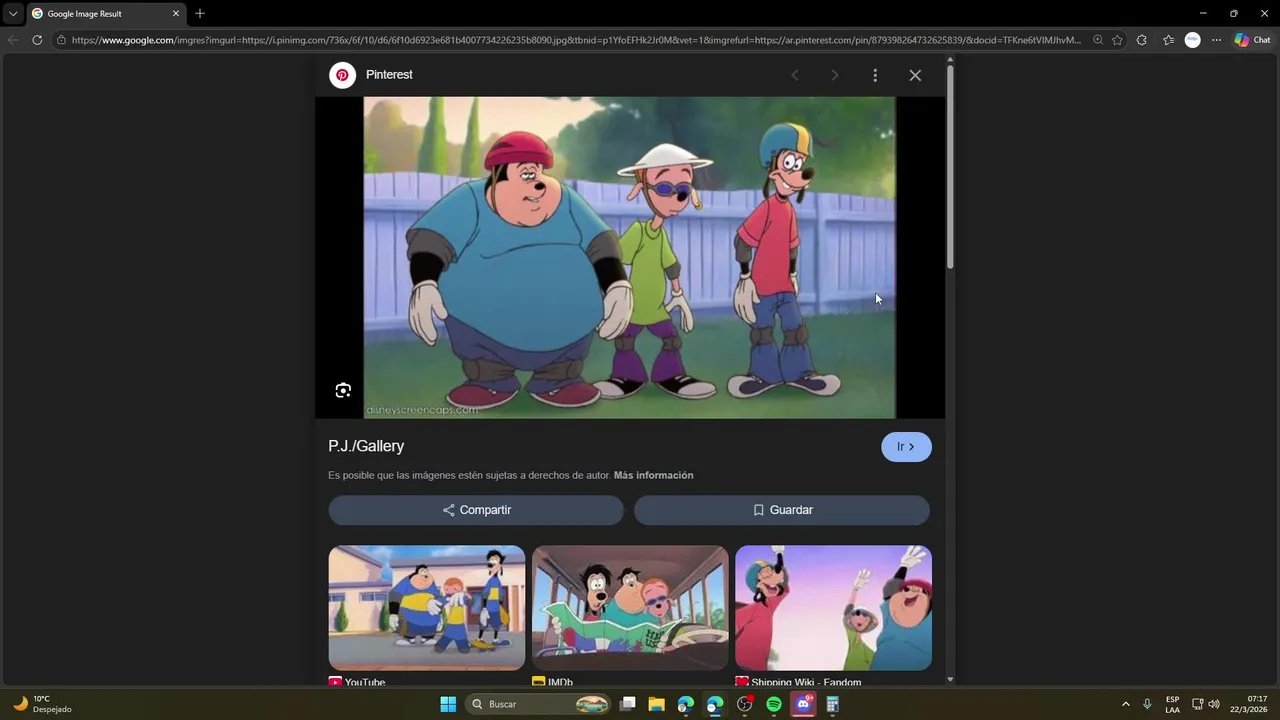Screen dimensions: 1280x720
Task: Click the zoom magnifier icon in address bar
Action: pos(1098,40)
